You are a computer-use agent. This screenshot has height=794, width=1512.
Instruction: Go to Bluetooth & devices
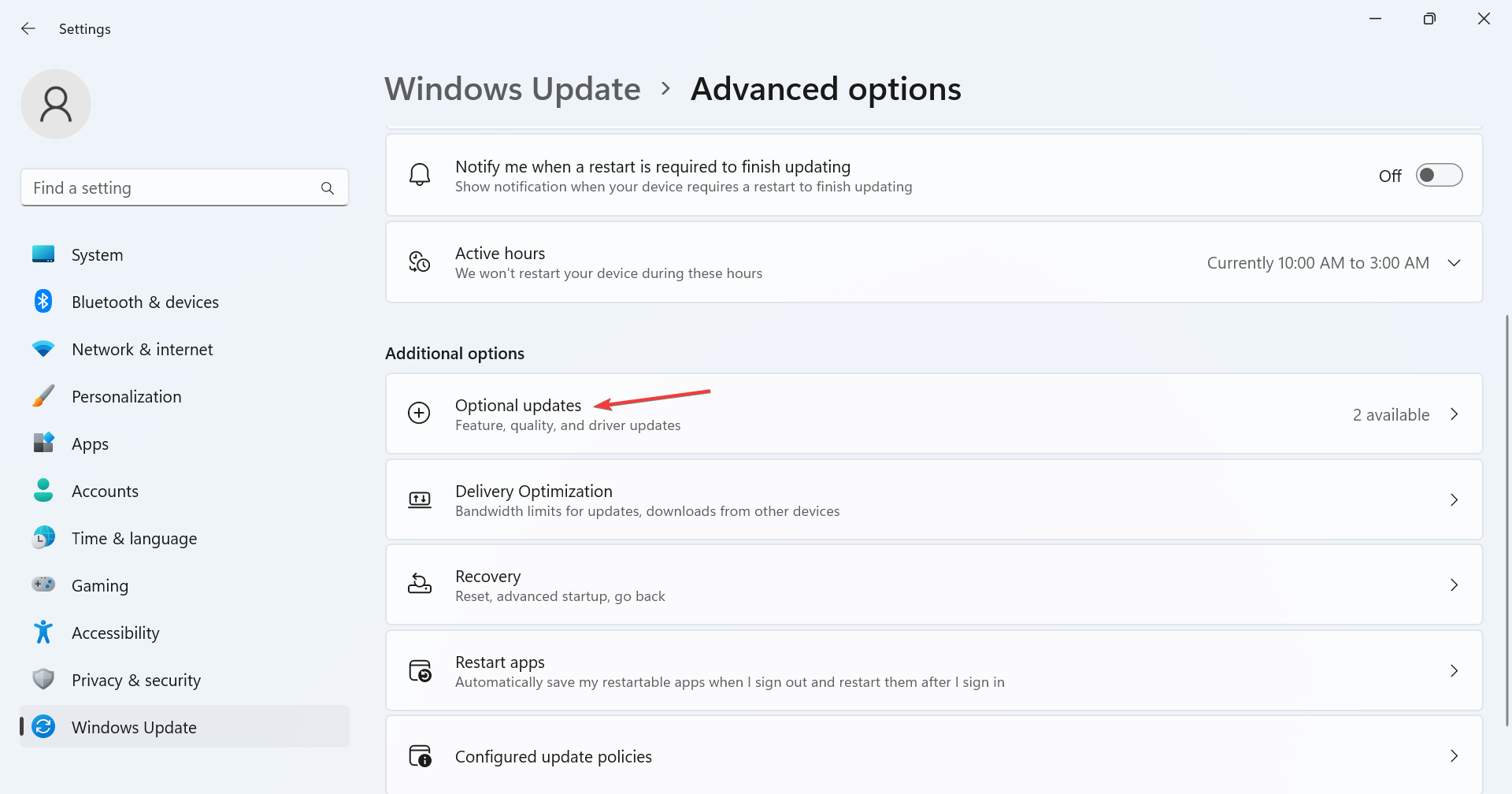(x=184, y=302)
